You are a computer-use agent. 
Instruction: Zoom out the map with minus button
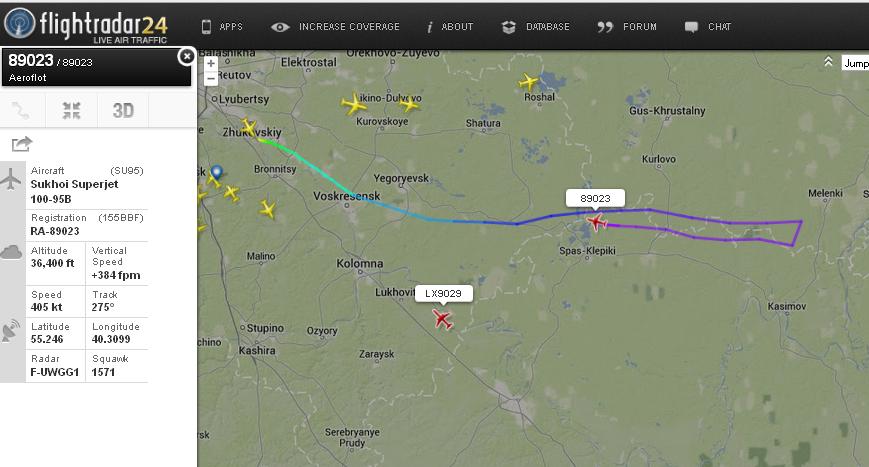tap(211, 79)
